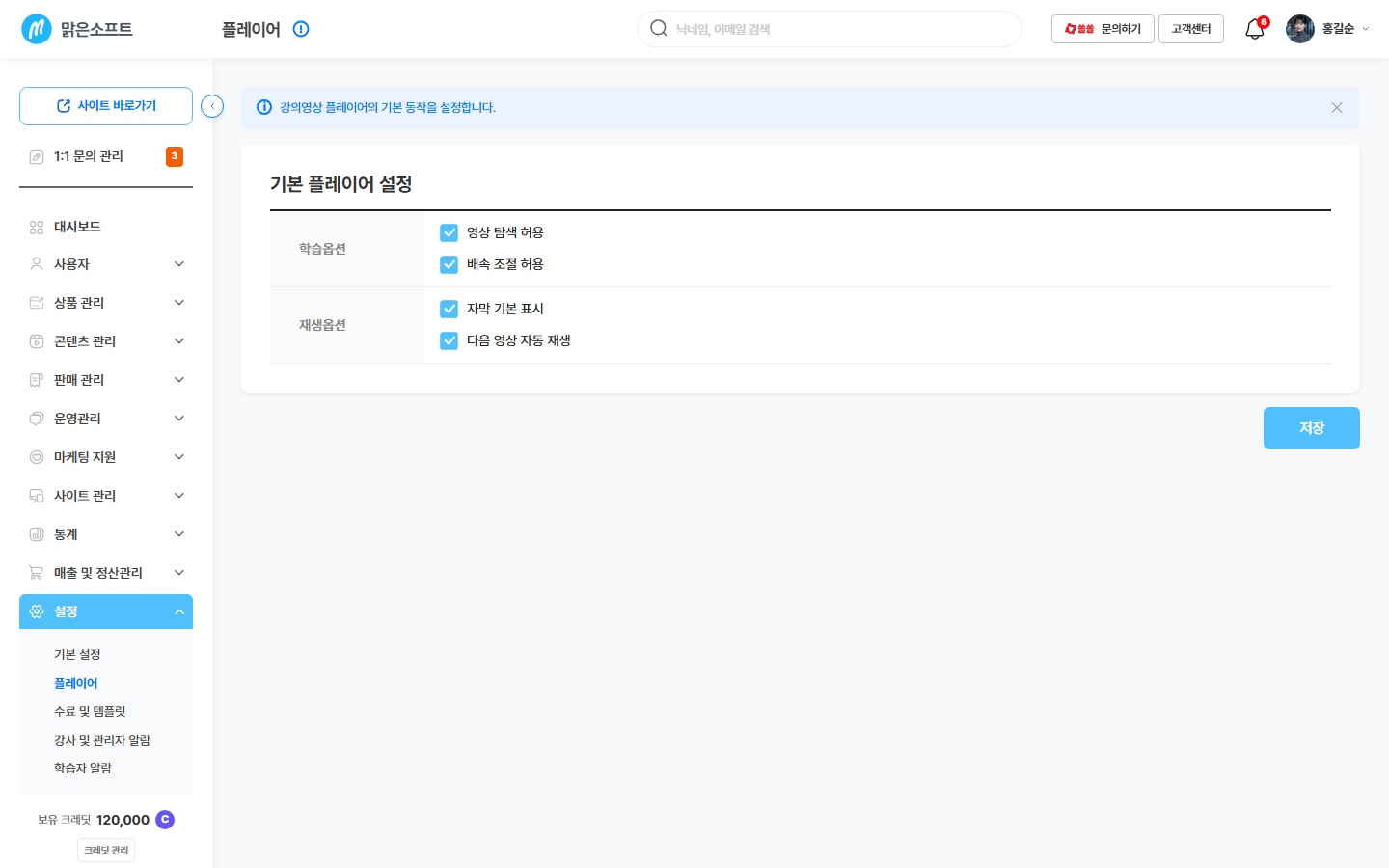The height and width of the screenshot is (868, 1389).
Task: Collapse the 설정 section chevron
Action: pyautogui.click(x=179, y=611)
